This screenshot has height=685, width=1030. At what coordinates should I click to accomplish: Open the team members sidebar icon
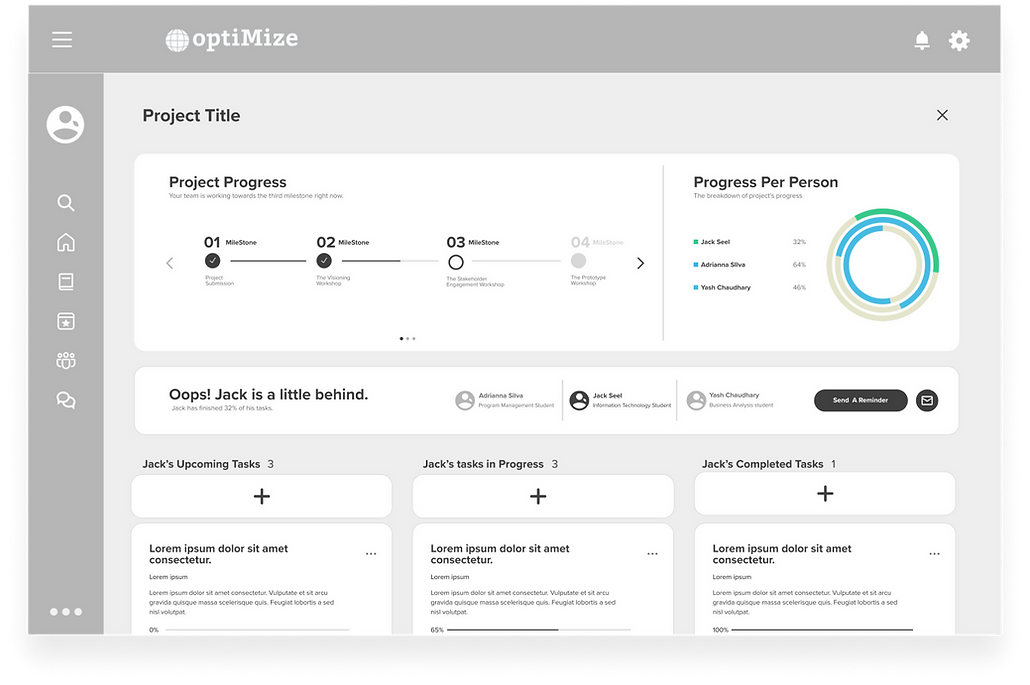tap(66, 361)
